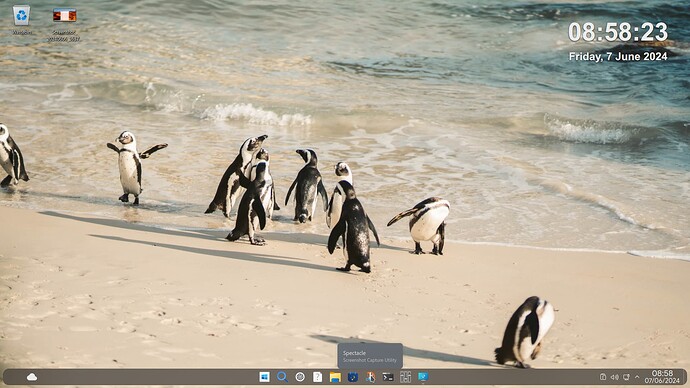
Task: Open the system settings sliders icon
Action: [x=406, y=377]
